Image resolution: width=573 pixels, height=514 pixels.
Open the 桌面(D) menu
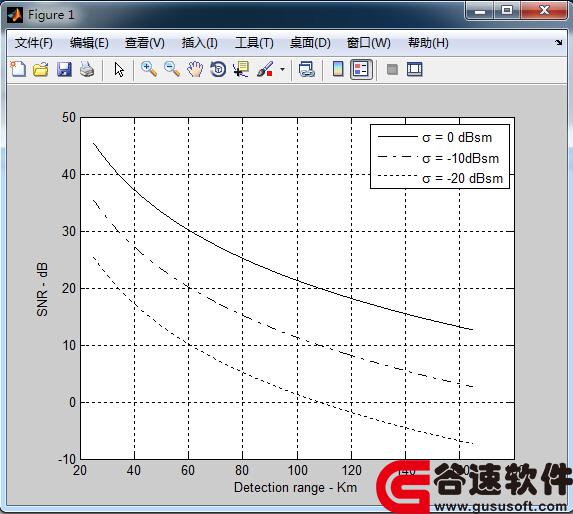(310, 43)
